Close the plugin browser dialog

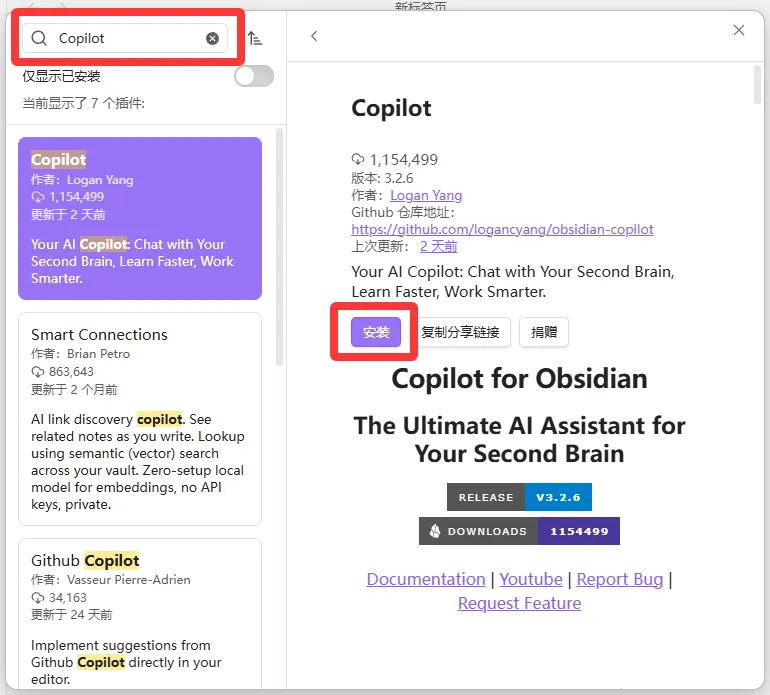pos(739,30)
